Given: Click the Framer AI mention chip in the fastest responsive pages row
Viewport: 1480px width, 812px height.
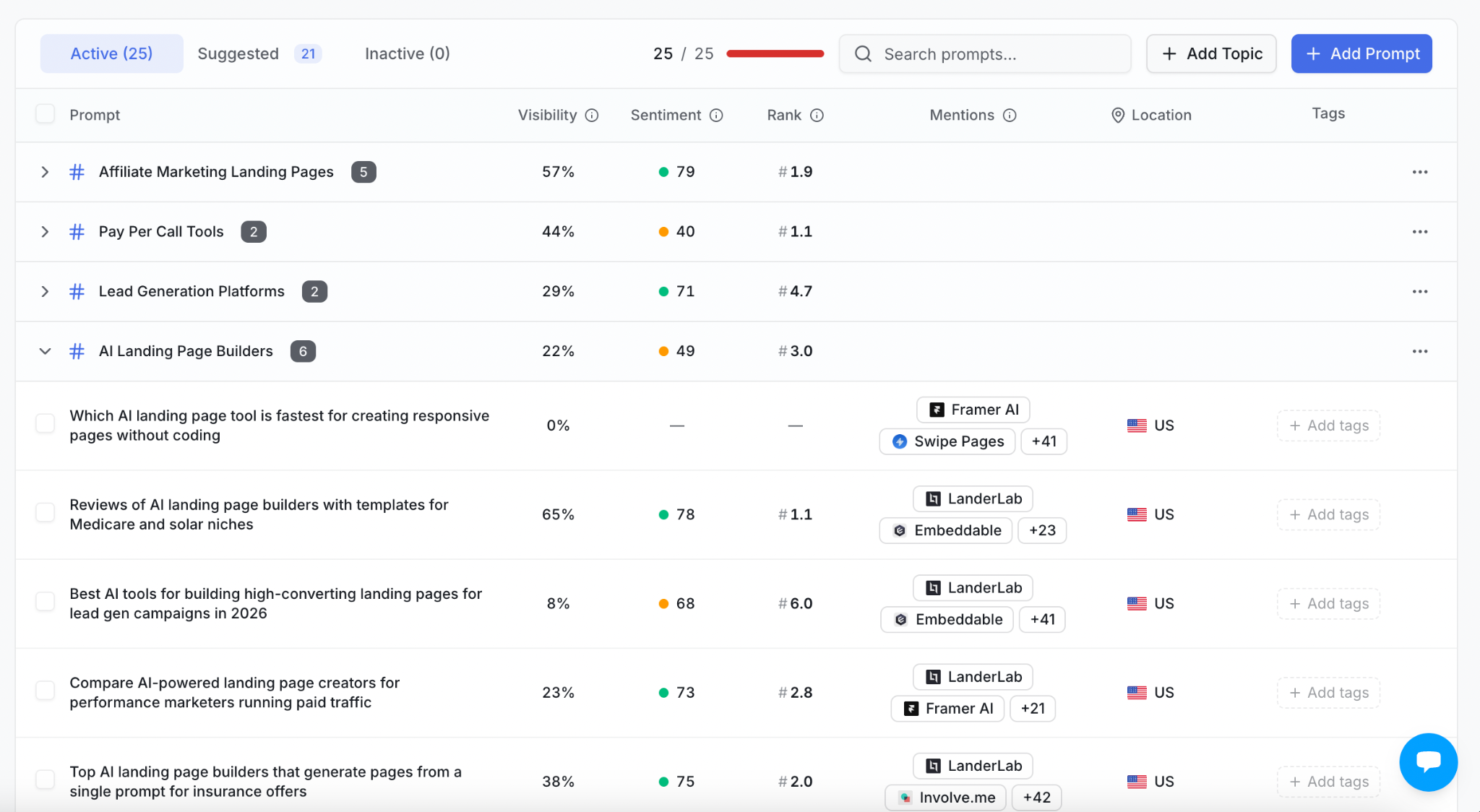Looking at the screenshot, I should click(x=973, y=410).
